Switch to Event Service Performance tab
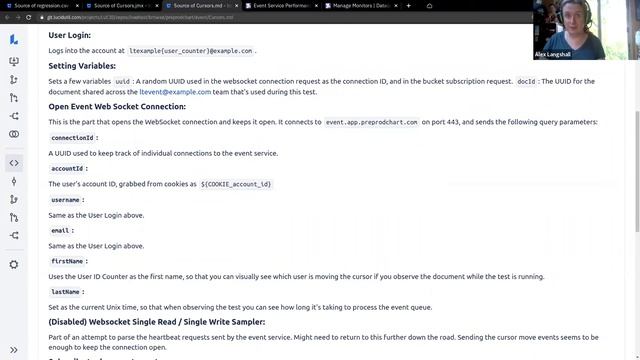The height and width of the screenshot is (360, 640). coord(281,6)
